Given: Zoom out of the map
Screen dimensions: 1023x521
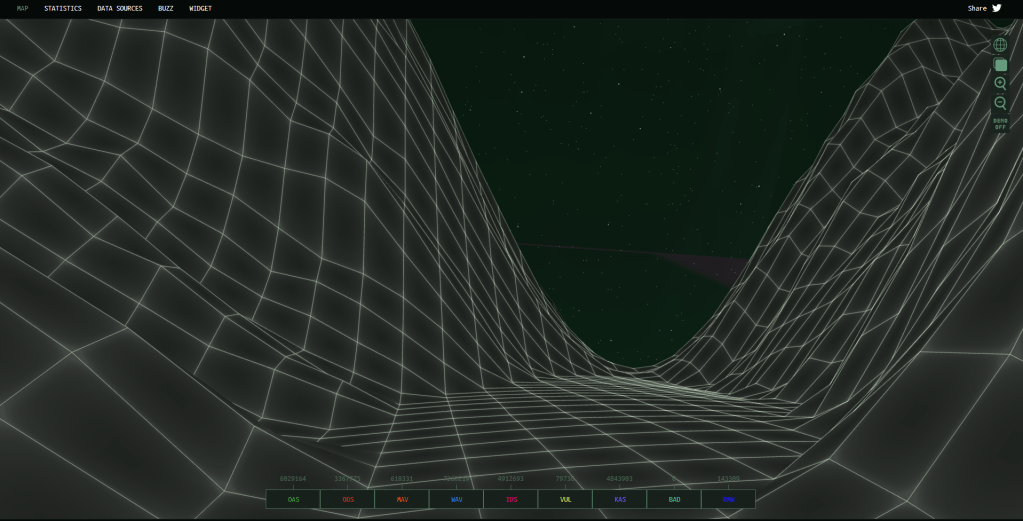Looking at the screenshot, I should [1000, 103].
